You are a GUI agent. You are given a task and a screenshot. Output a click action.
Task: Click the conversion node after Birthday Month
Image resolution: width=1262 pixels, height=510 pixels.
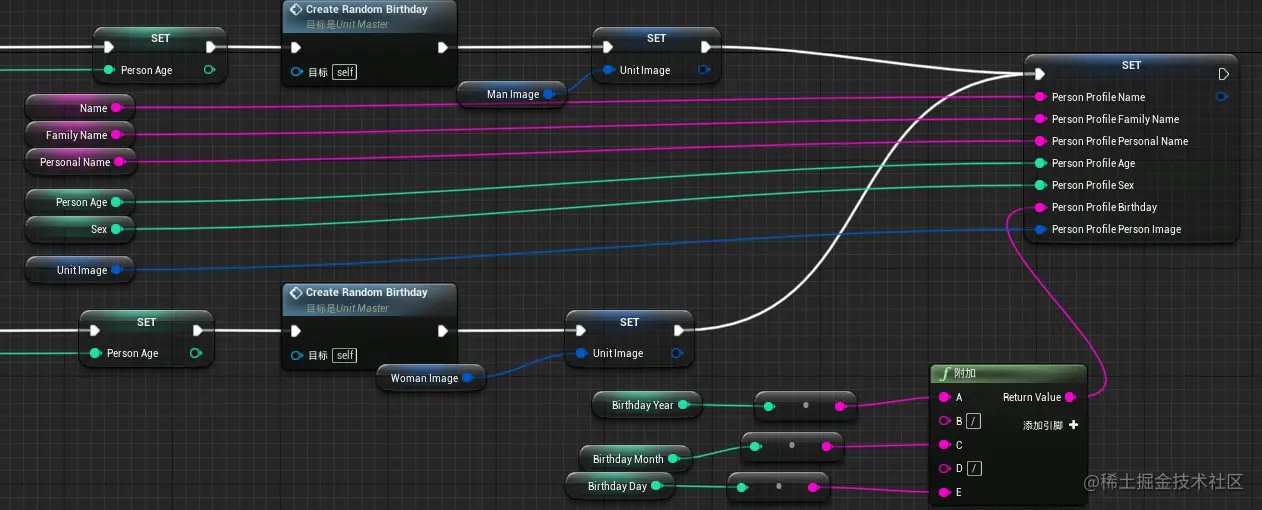[x=792, y=446]
